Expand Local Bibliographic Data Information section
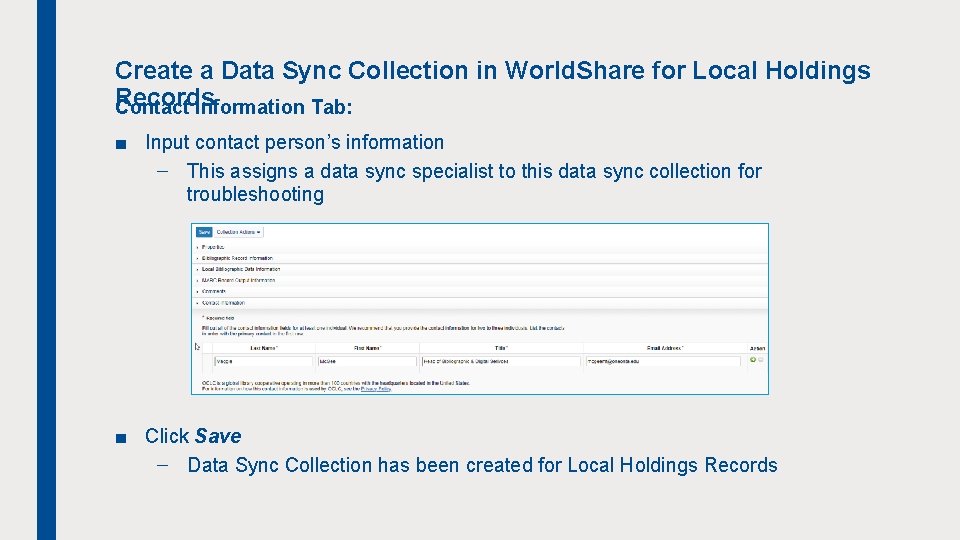The image size is (960, 540). (x=241, y=269)
